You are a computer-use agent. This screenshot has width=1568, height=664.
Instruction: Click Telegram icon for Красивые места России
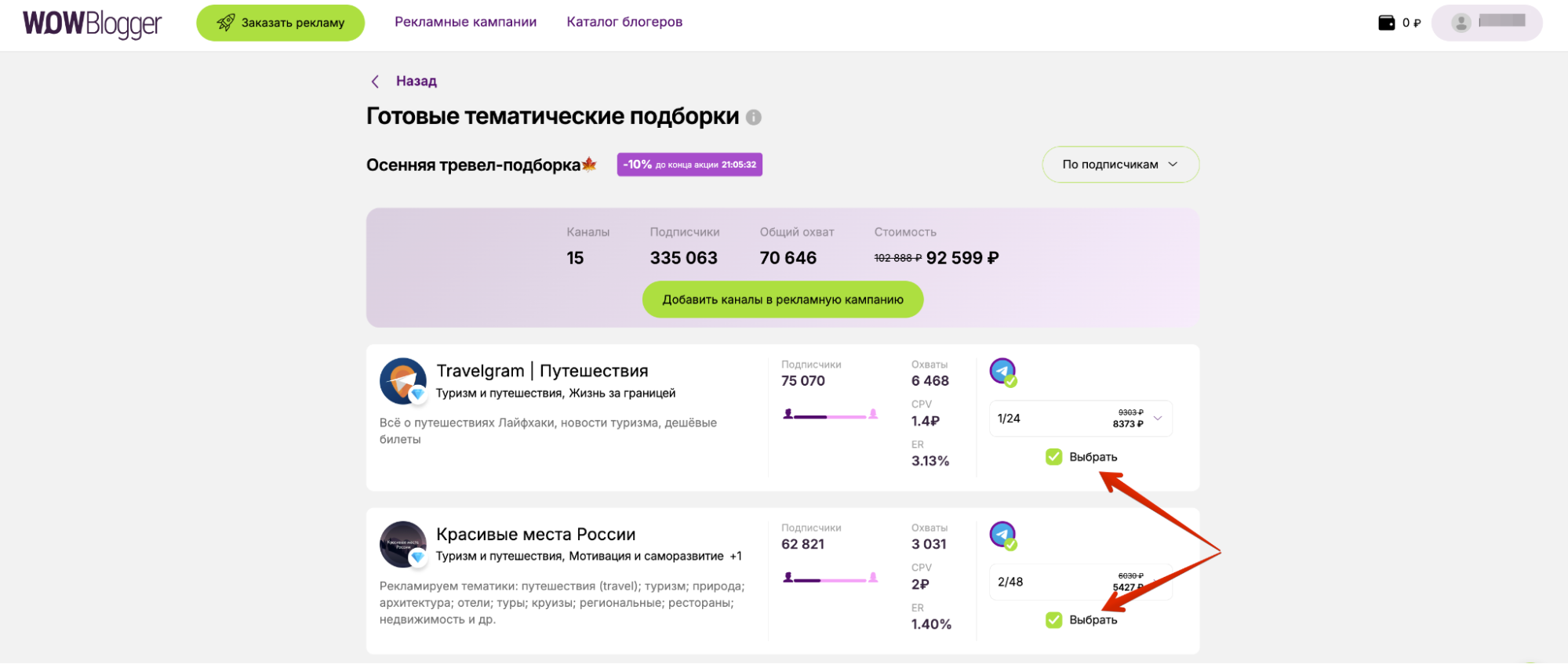point(1002,535)
